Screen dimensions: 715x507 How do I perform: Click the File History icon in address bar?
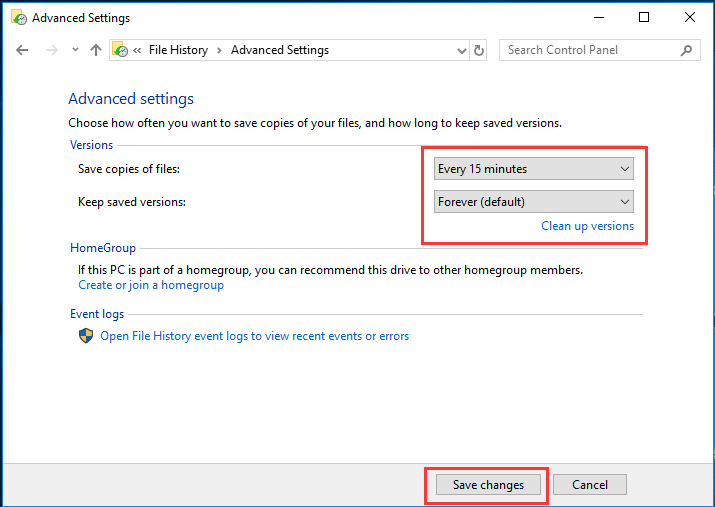pyautogui.click(x=120, y=50)
